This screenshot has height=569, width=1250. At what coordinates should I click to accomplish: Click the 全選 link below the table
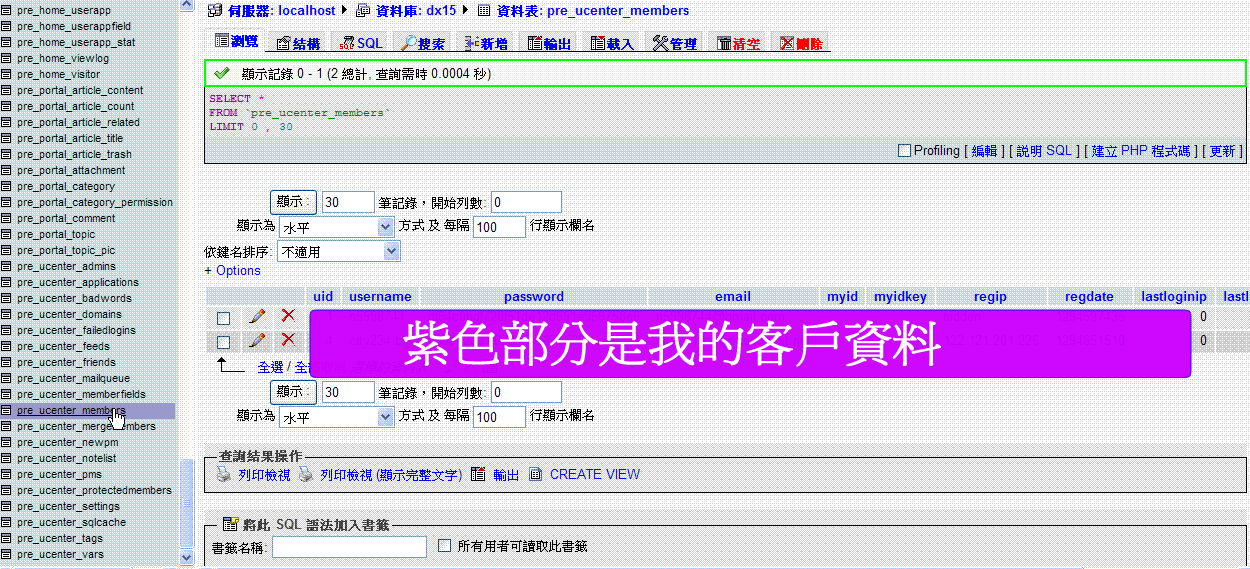click(x=271, y=368)
